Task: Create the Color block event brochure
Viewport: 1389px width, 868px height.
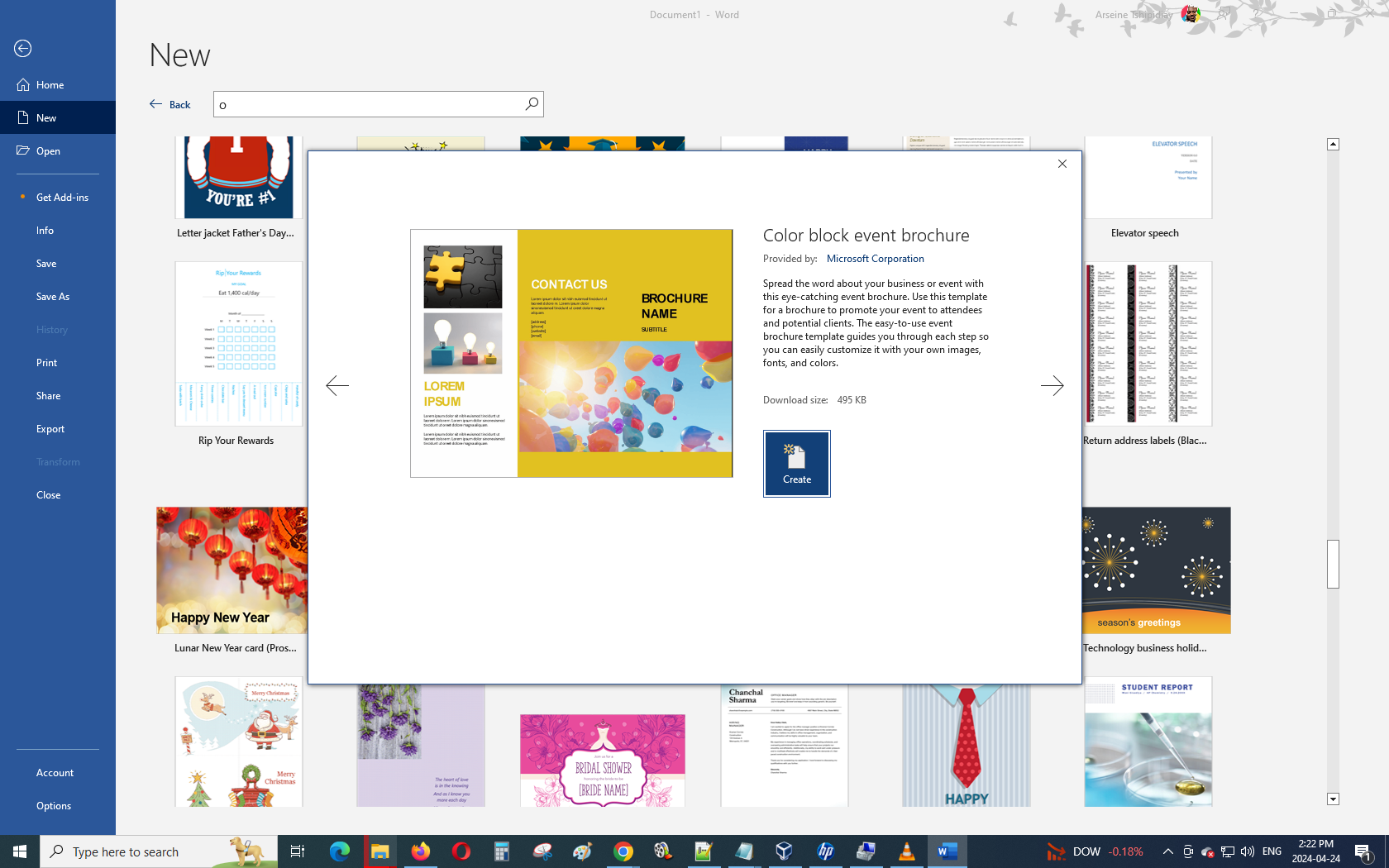Action: (796, 464)
